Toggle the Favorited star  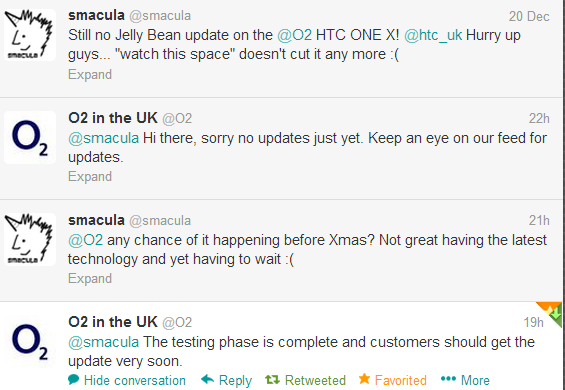point(364,379)
